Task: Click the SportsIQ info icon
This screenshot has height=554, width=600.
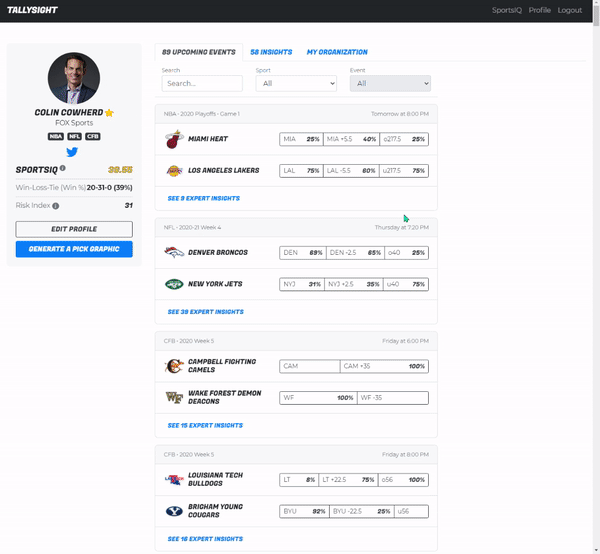Action: 63,168
